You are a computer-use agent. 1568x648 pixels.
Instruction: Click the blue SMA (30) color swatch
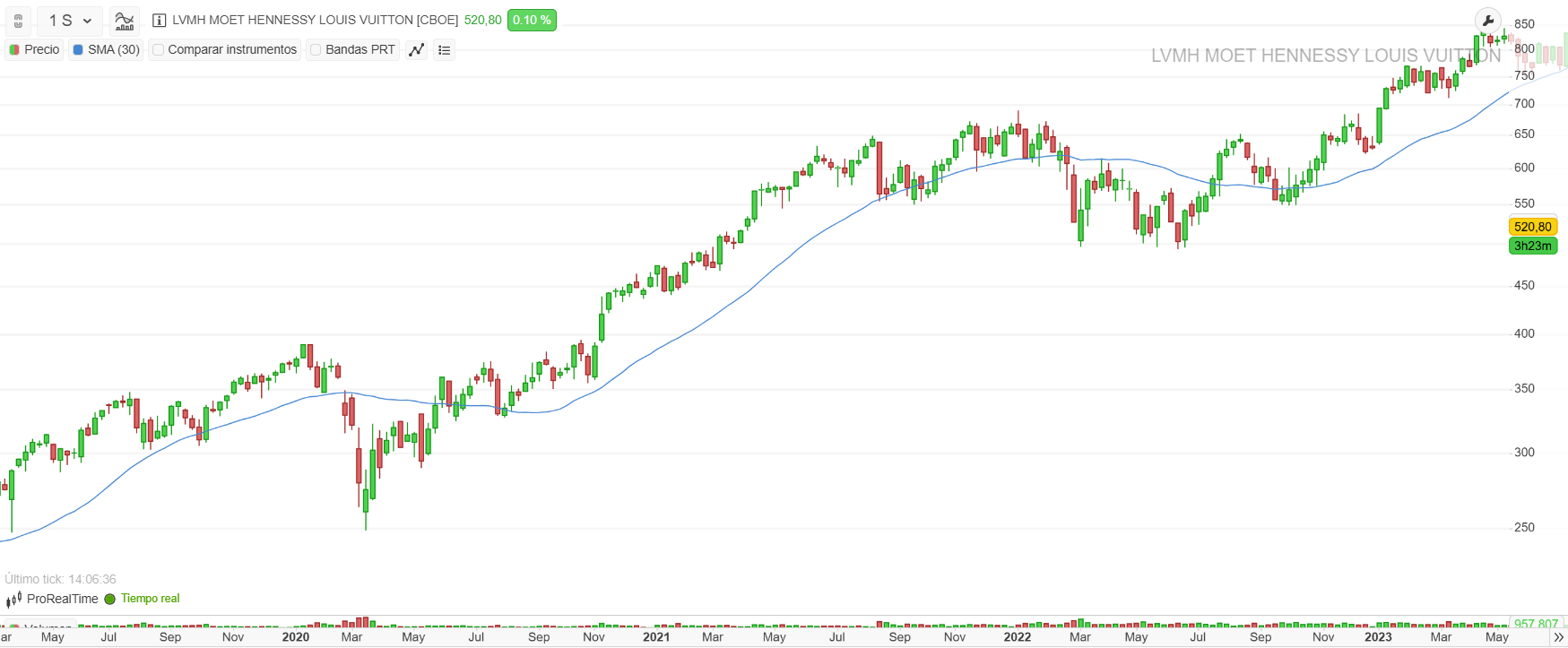coord(78,49)
